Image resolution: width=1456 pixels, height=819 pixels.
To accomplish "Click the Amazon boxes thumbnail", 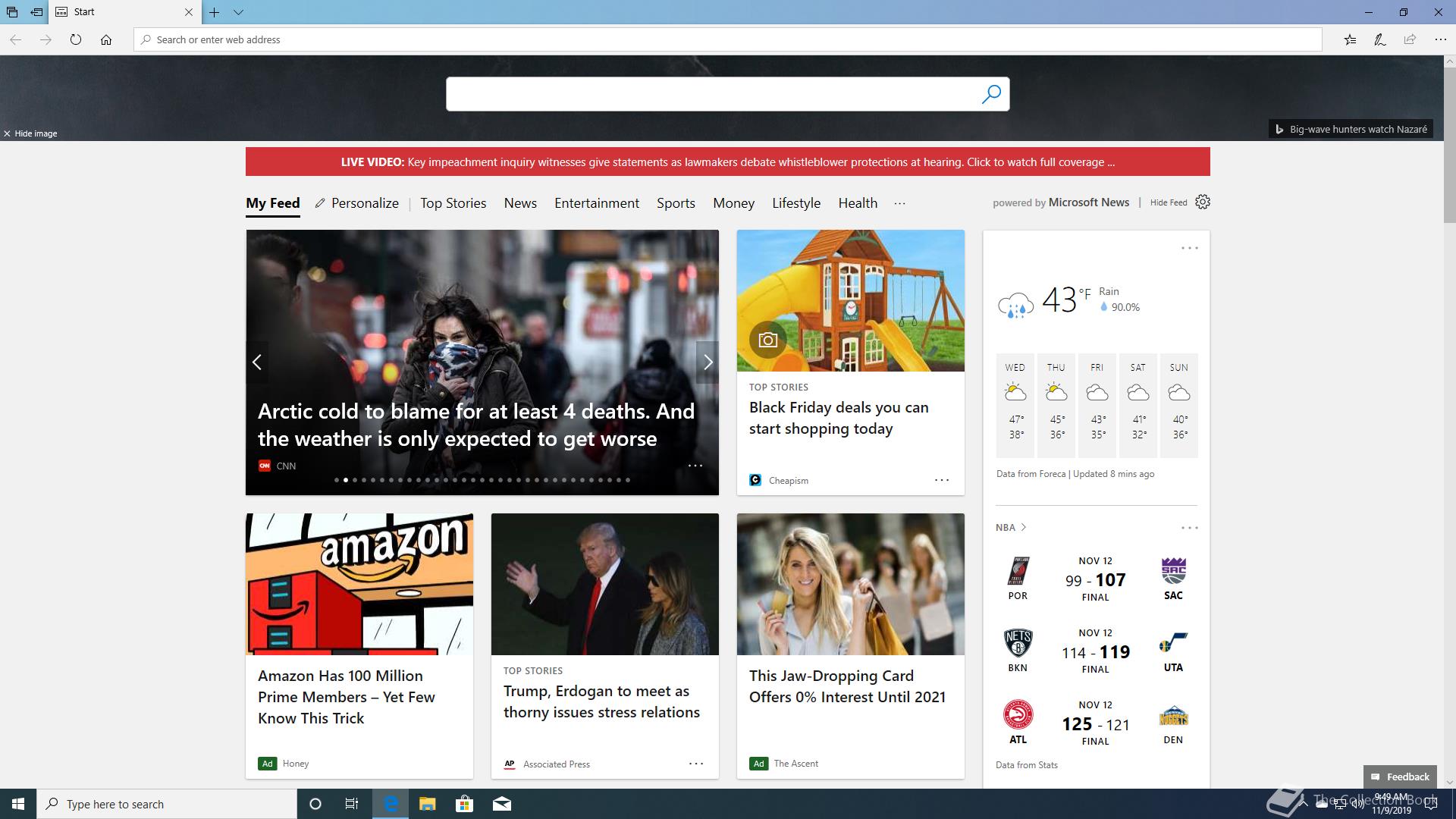I will coord(359,584).
